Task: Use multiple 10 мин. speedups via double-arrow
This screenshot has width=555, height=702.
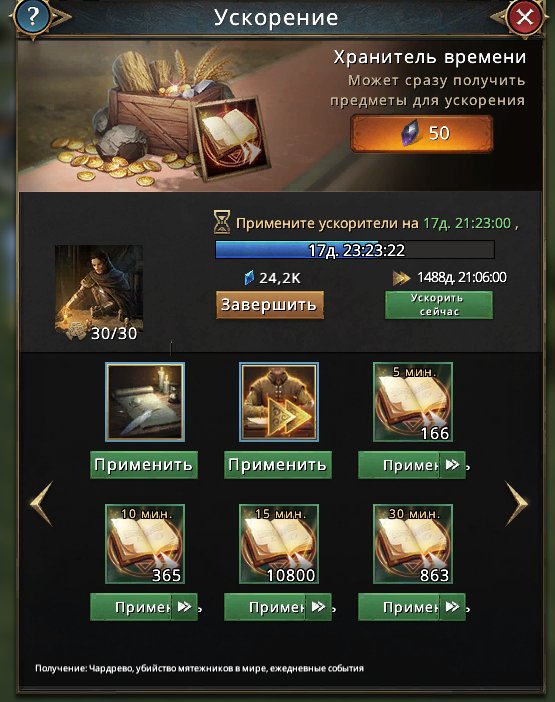Action: pyautogui.click(x=184, y=607)
